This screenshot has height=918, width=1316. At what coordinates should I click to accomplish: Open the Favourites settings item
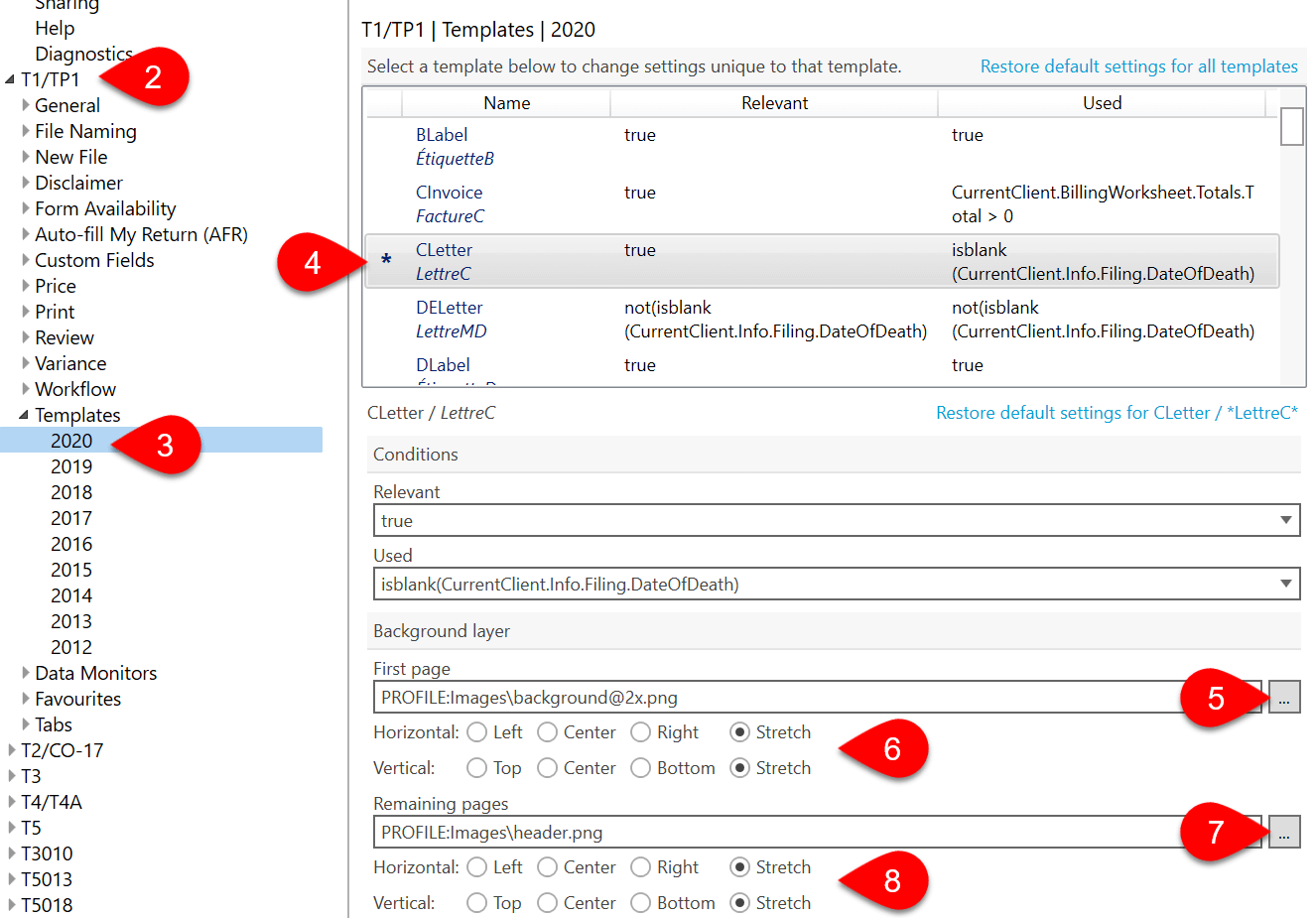tap(77, 699)
